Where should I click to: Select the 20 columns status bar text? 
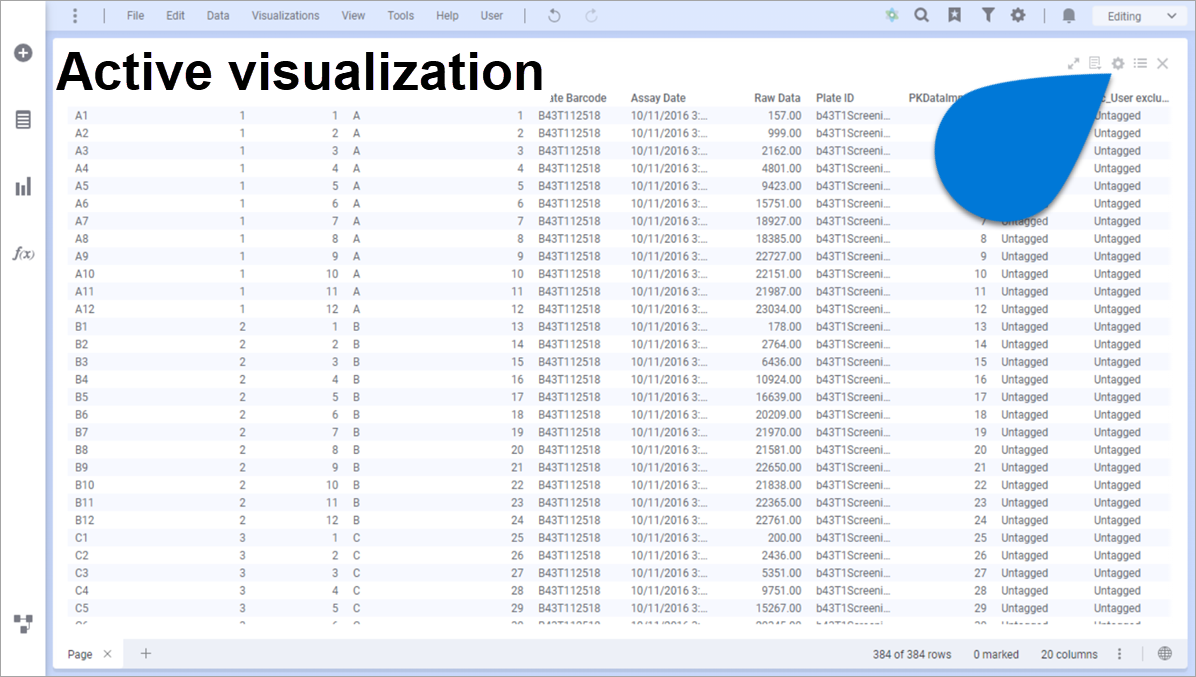(1068, 653)
